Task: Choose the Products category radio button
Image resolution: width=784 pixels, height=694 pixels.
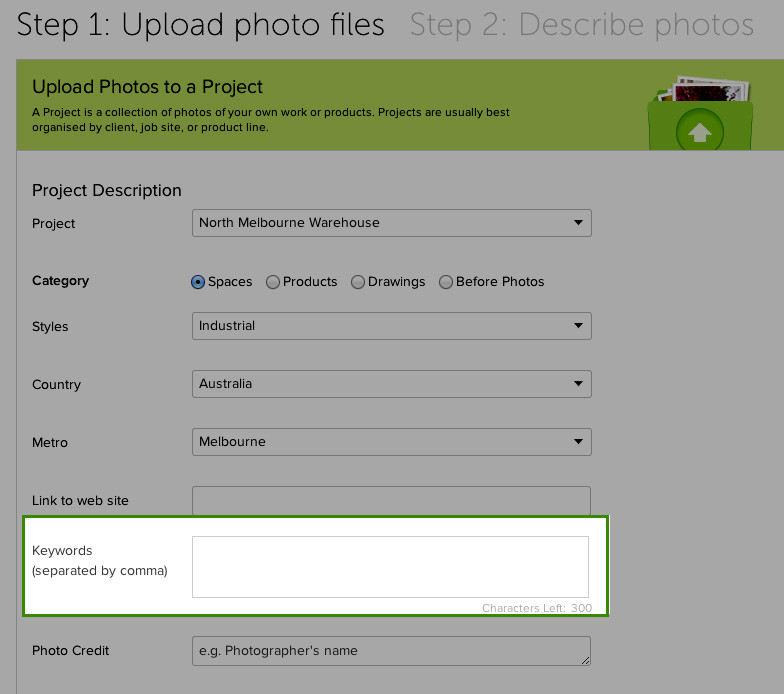Action: [x=272, y=282]
